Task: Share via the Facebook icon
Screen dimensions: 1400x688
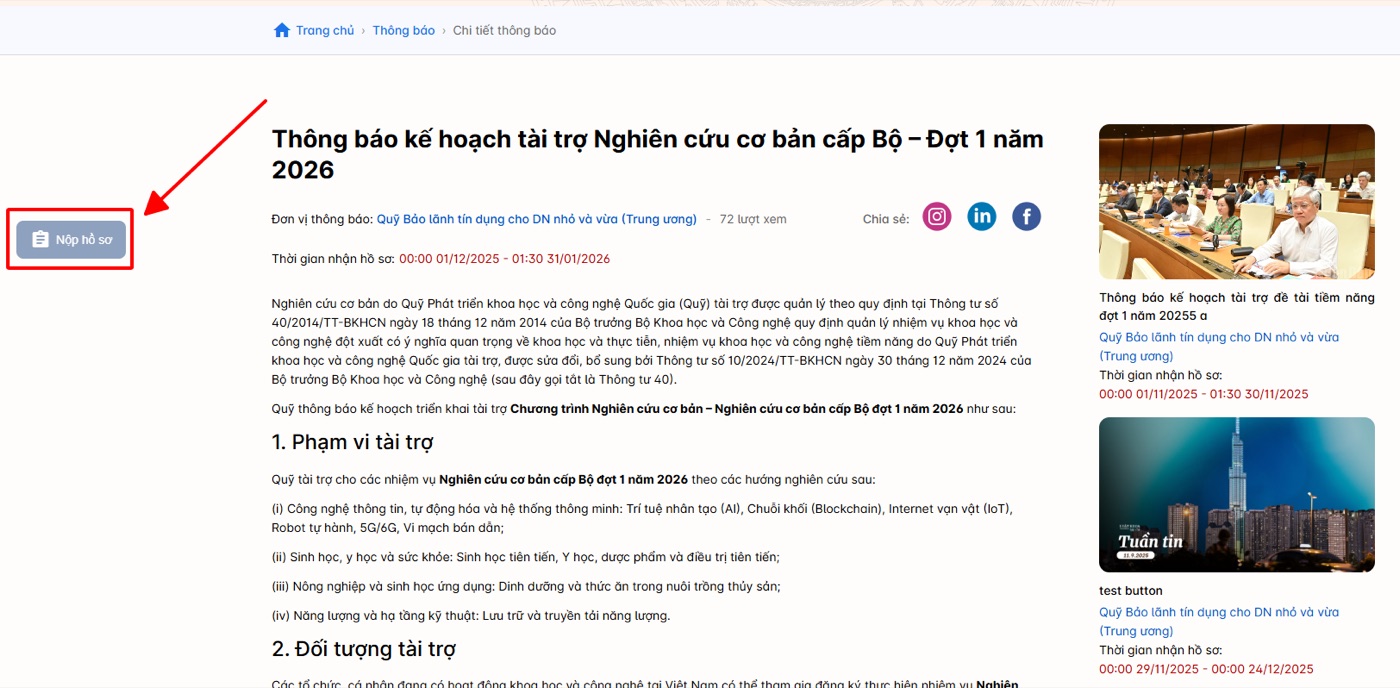Action: pos(1027,216)
